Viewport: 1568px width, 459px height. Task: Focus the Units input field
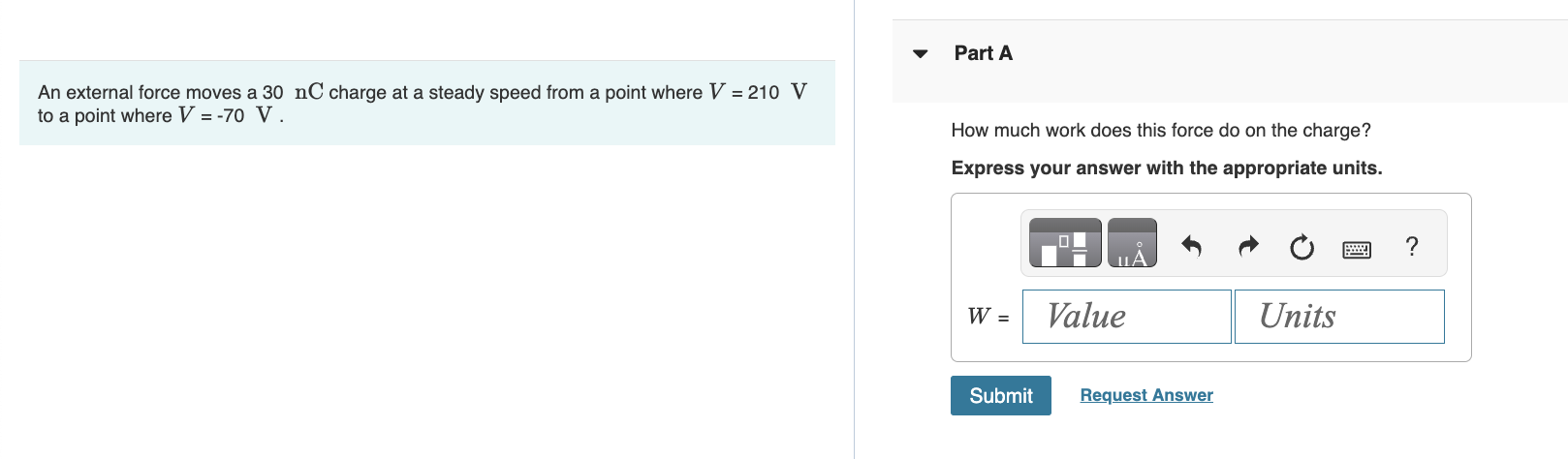[1339, 317]
